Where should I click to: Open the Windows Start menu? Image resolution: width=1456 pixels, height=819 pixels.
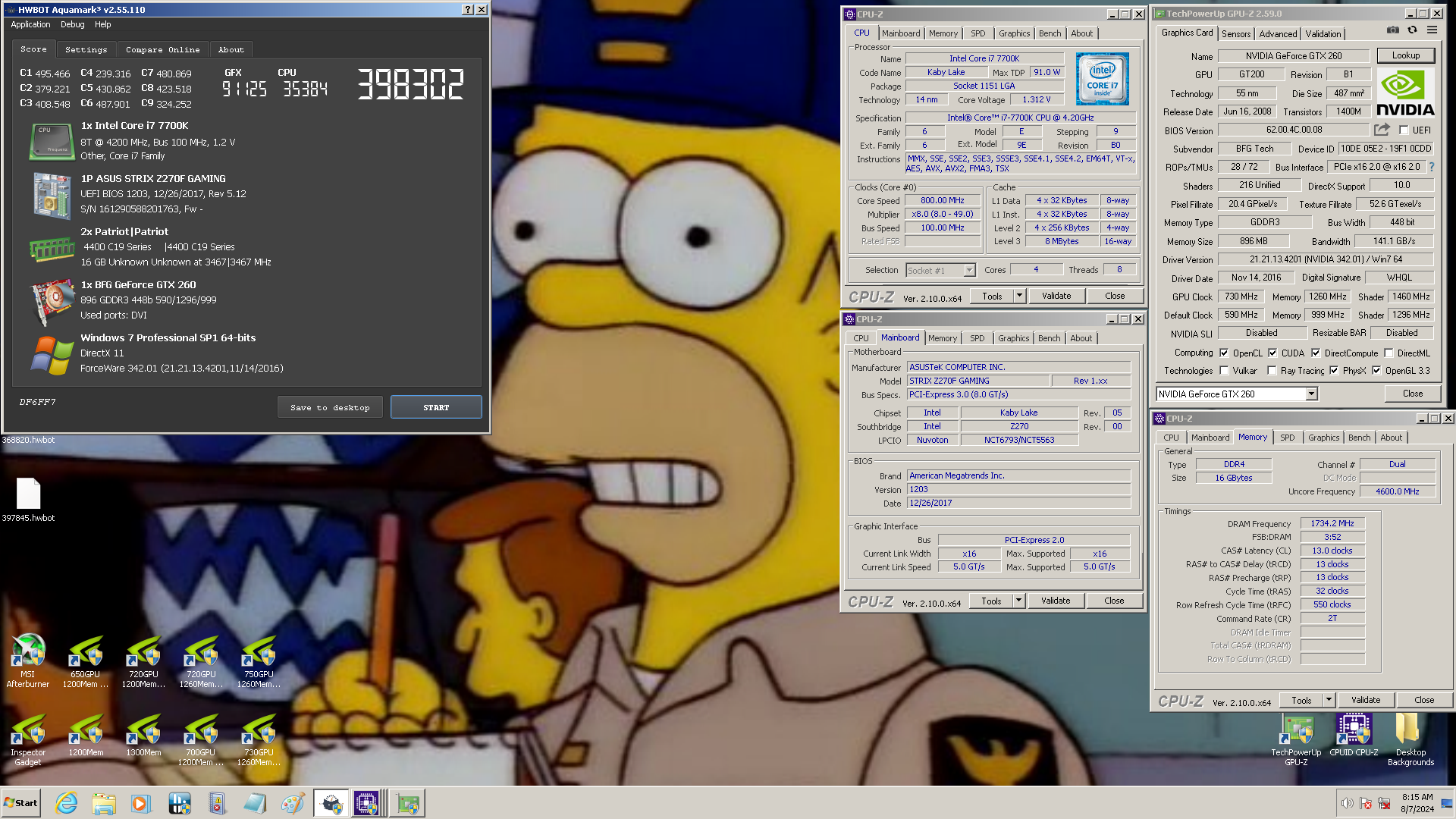pyautogui.click(x=20, y=803)
